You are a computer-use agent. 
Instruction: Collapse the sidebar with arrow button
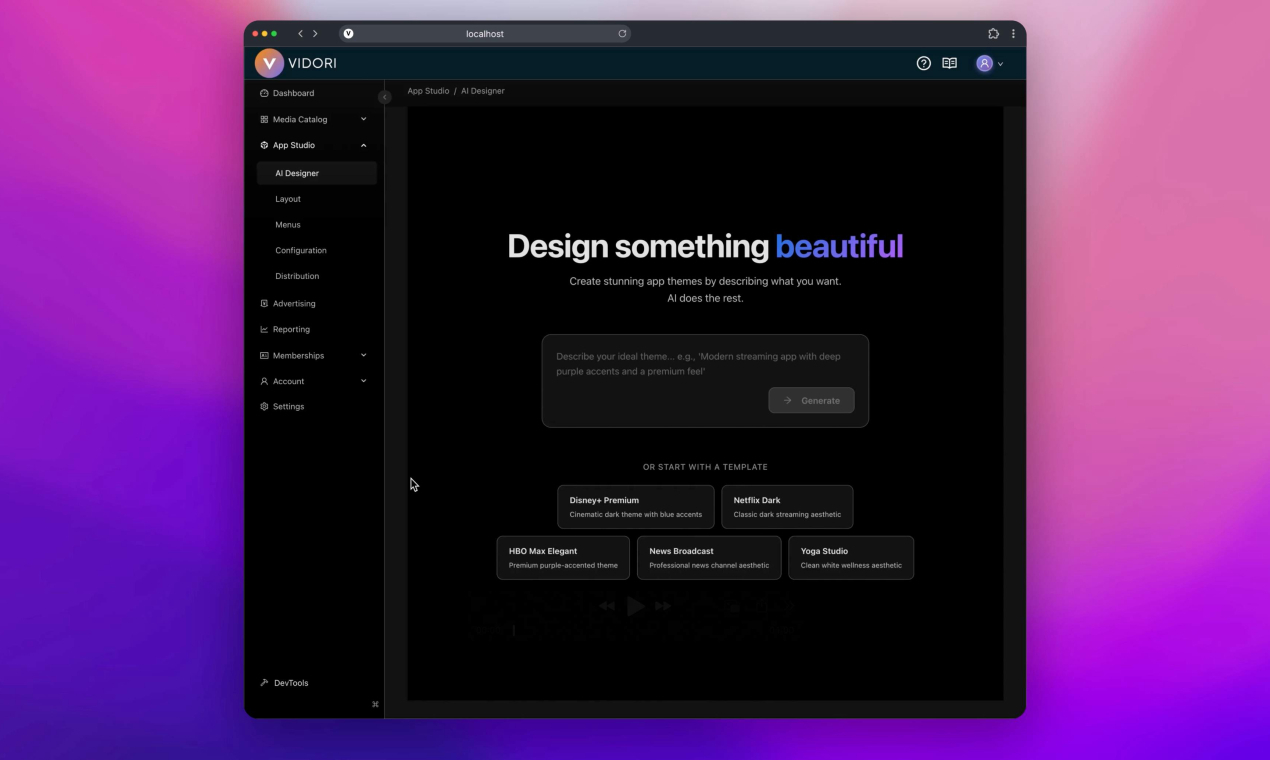coord(384,97)
